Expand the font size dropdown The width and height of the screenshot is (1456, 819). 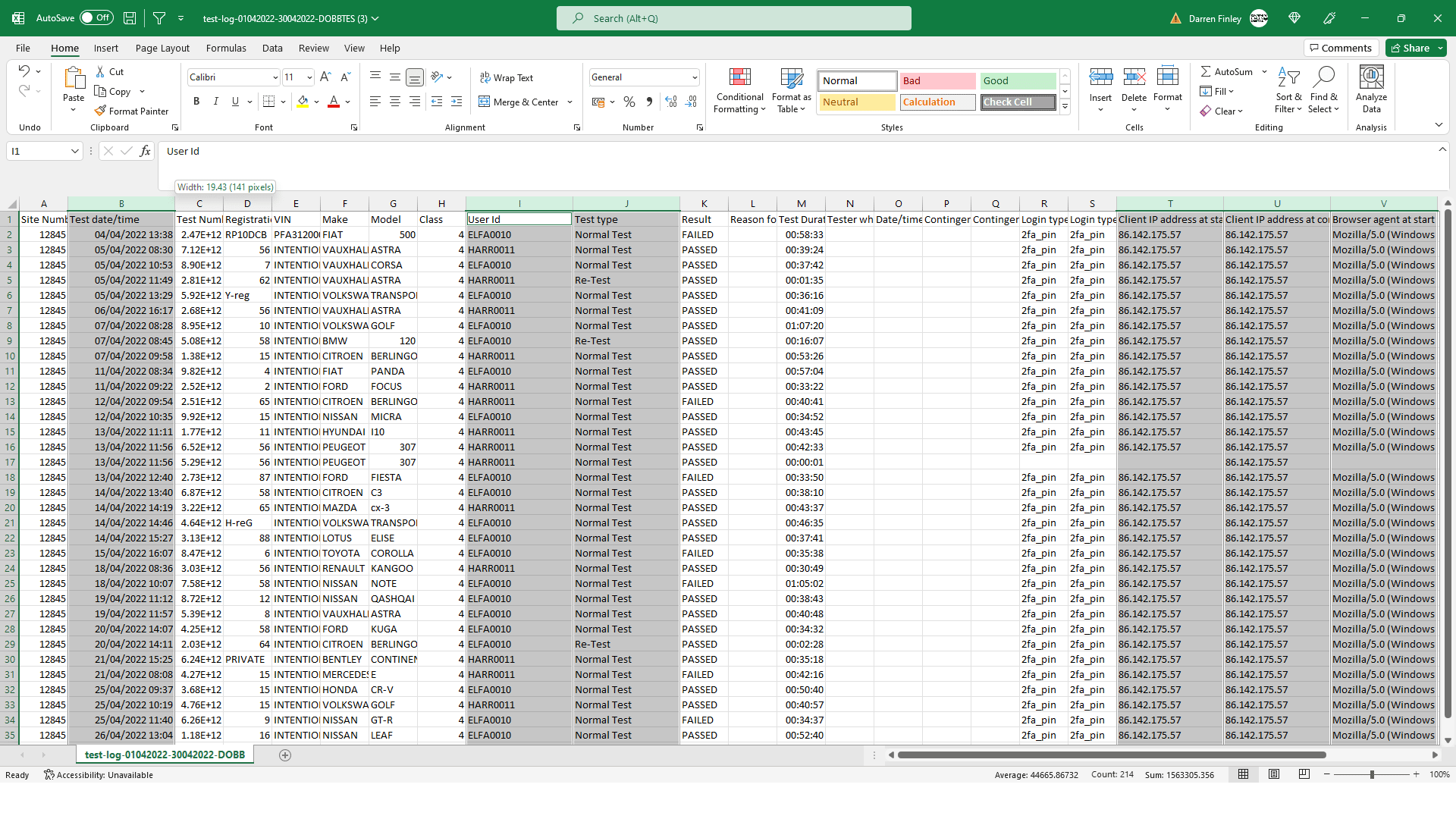[309, 77]
